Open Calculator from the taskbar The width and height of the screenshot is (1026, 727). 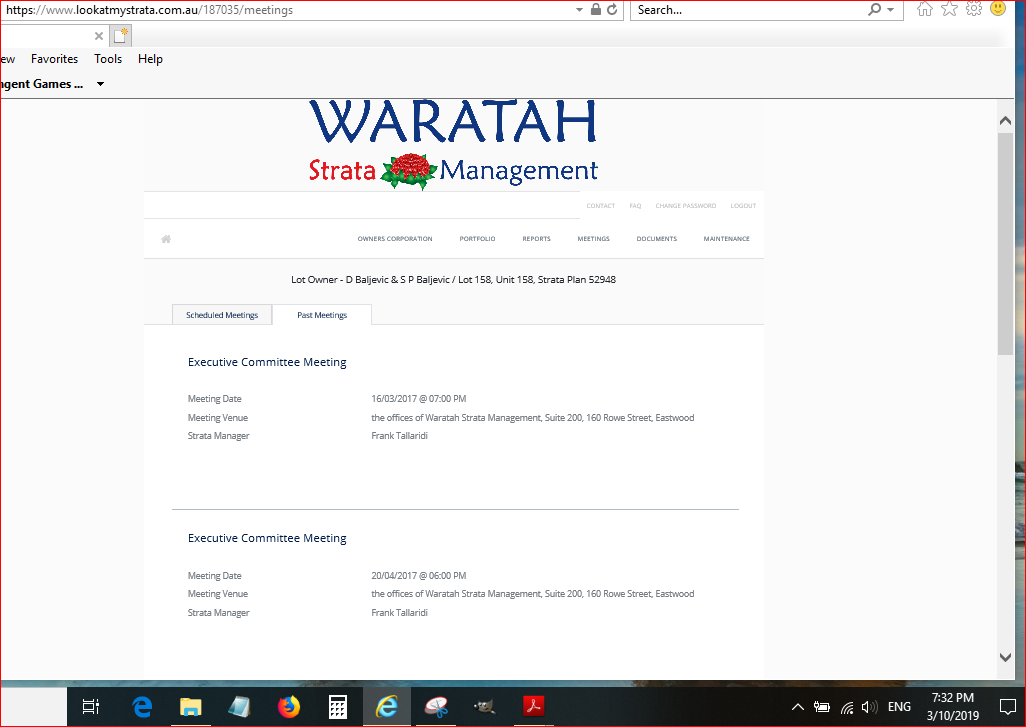(338, 707)
